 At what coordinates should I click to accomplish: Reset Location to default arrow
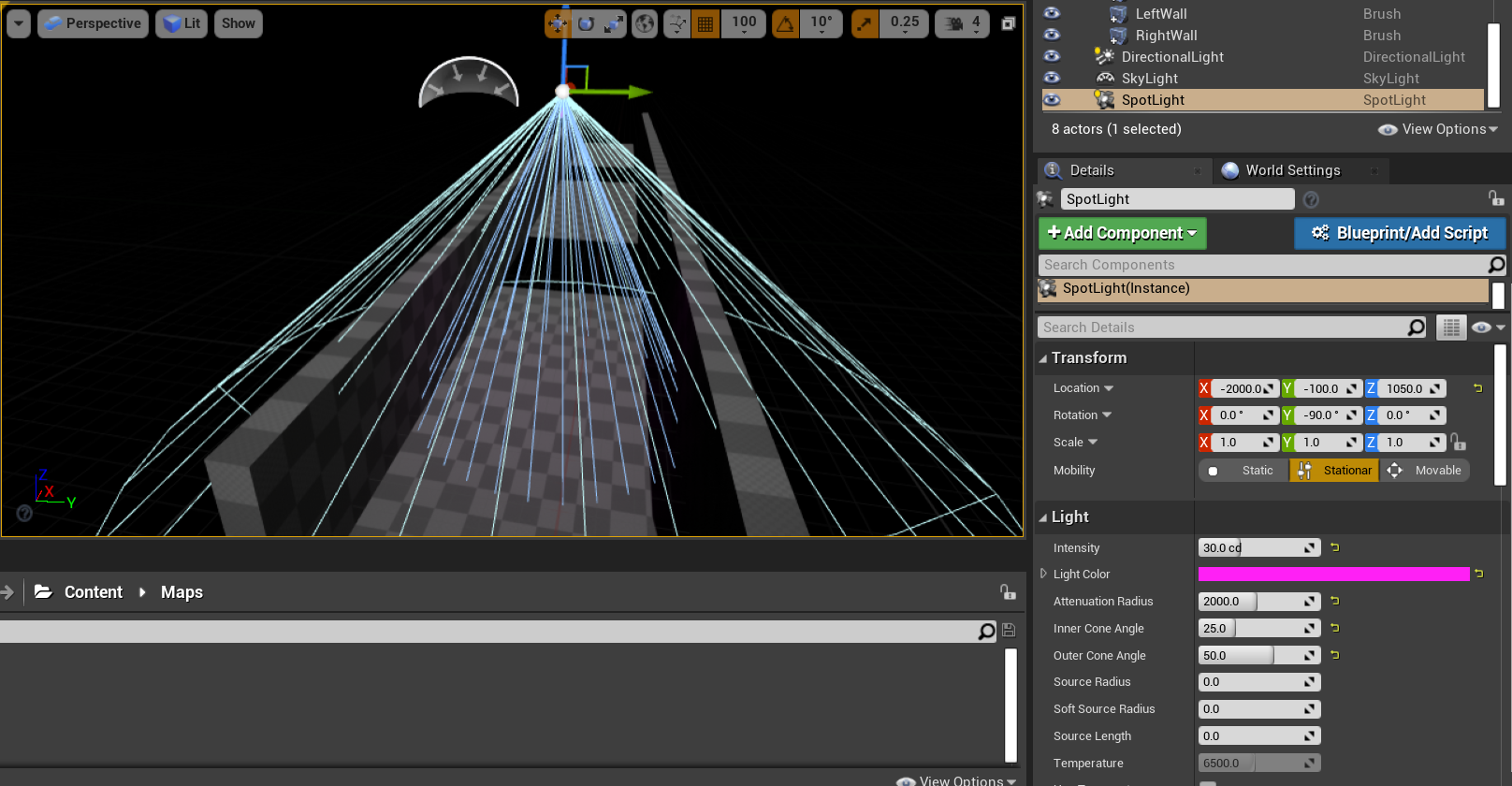(x=1478, y=387)
